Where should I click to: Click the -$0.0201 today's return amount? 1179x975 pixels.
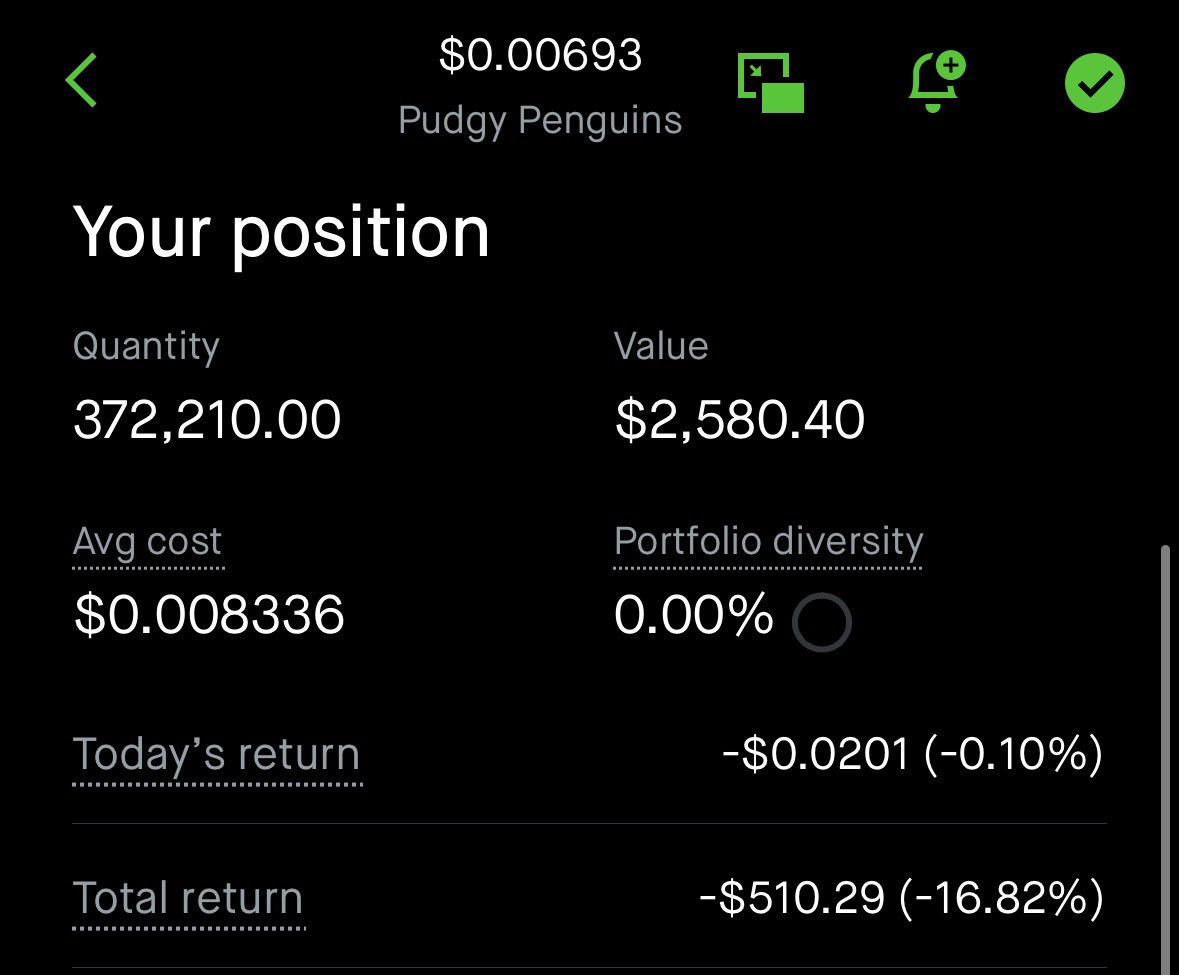(x=815, y=754)
